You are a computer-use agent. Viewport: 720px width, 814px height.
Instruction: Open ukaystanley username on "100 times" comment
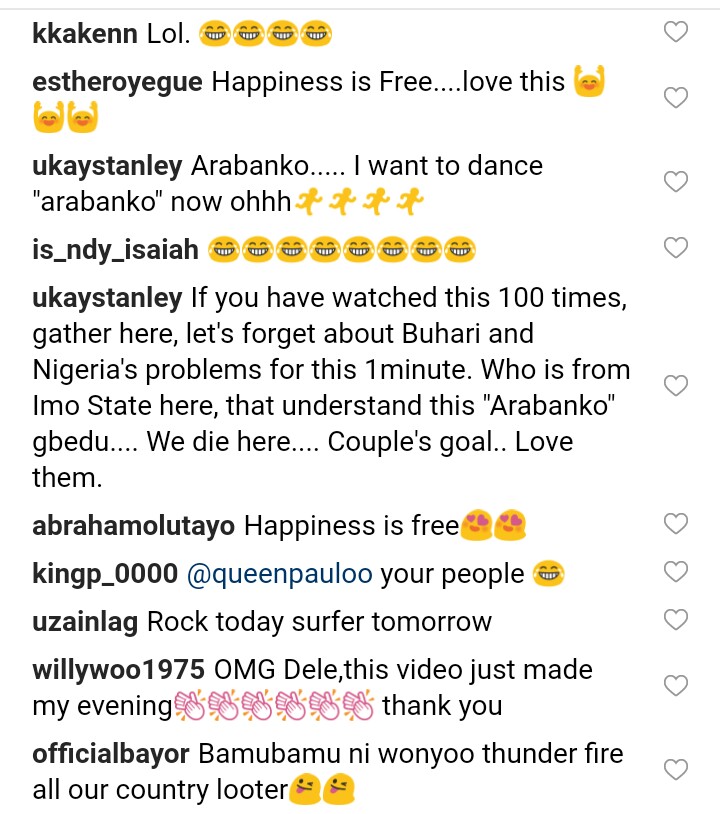pyautogui.click(x=107, y=298)
